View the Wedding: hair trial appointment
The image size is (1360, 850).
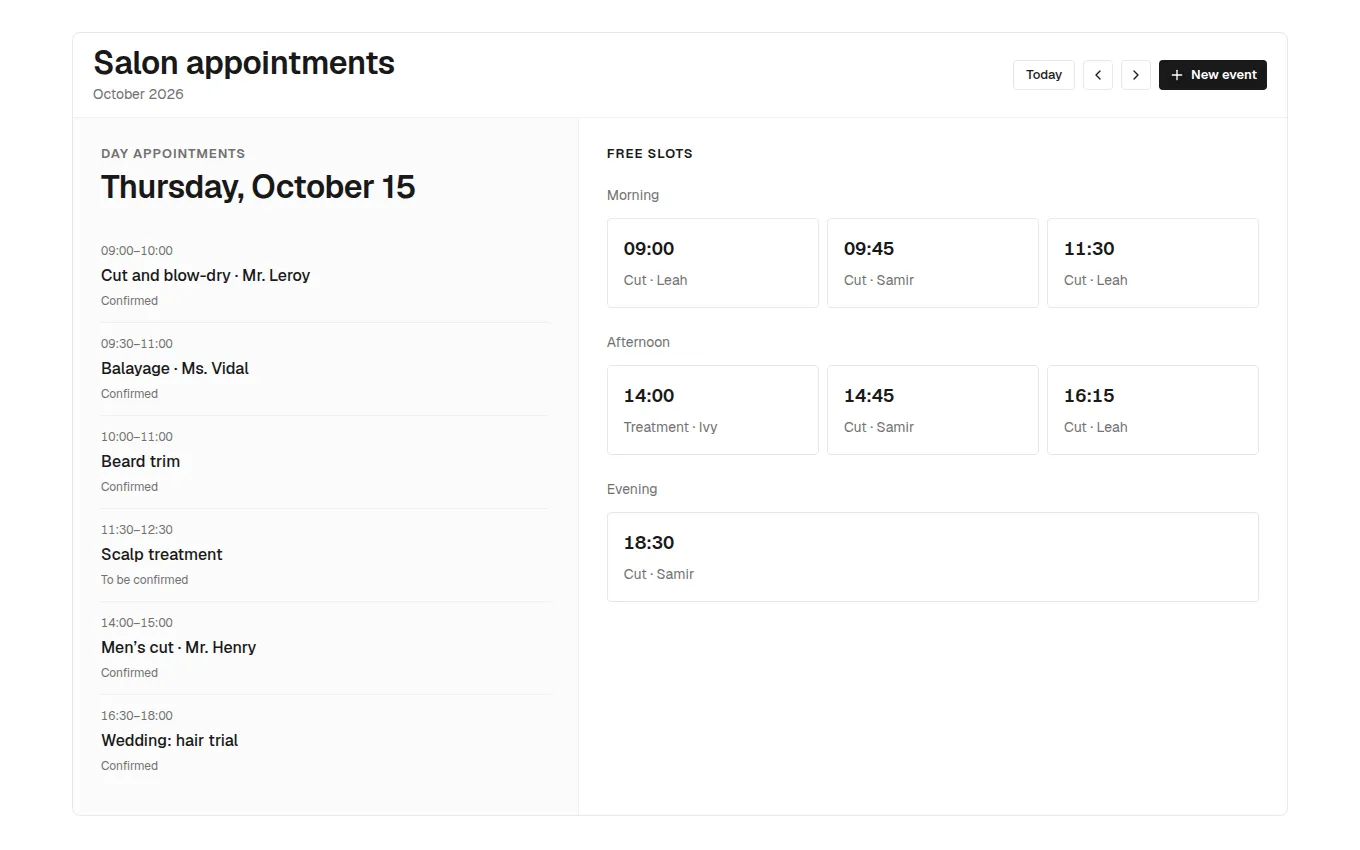pos(325,741)
